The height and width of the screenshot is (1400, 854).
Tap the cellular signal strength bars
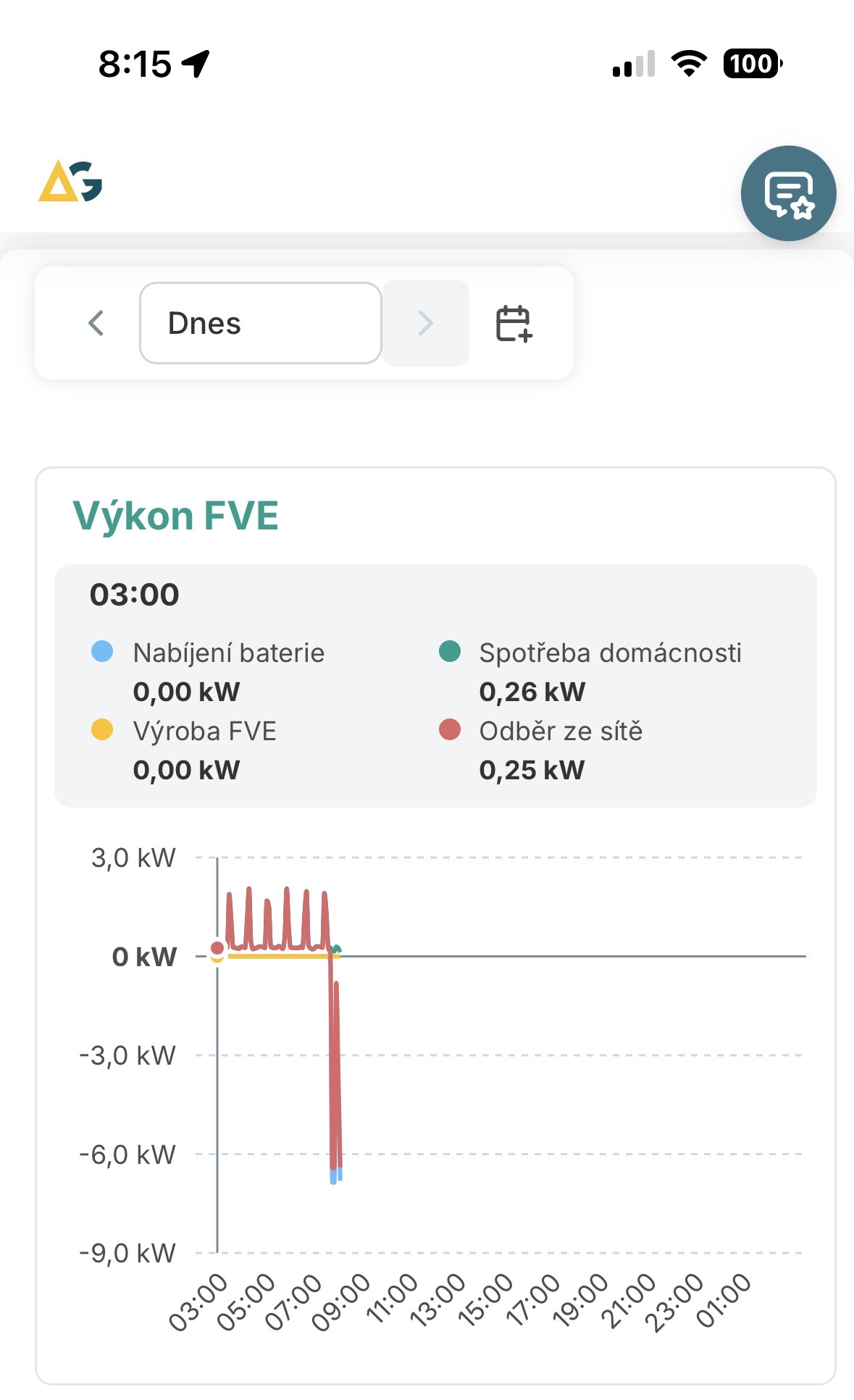[x=633, y=64]
